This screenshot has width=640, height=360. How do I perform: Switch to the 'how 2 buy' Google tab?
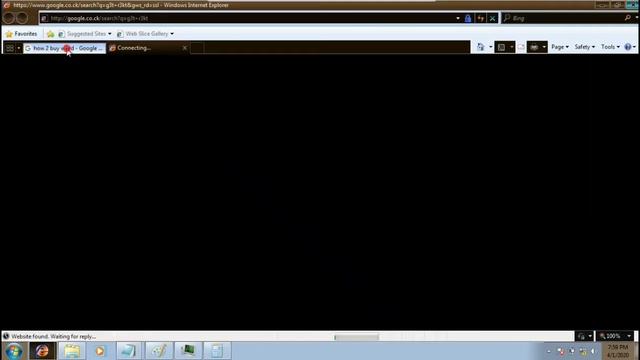point(64,48)
